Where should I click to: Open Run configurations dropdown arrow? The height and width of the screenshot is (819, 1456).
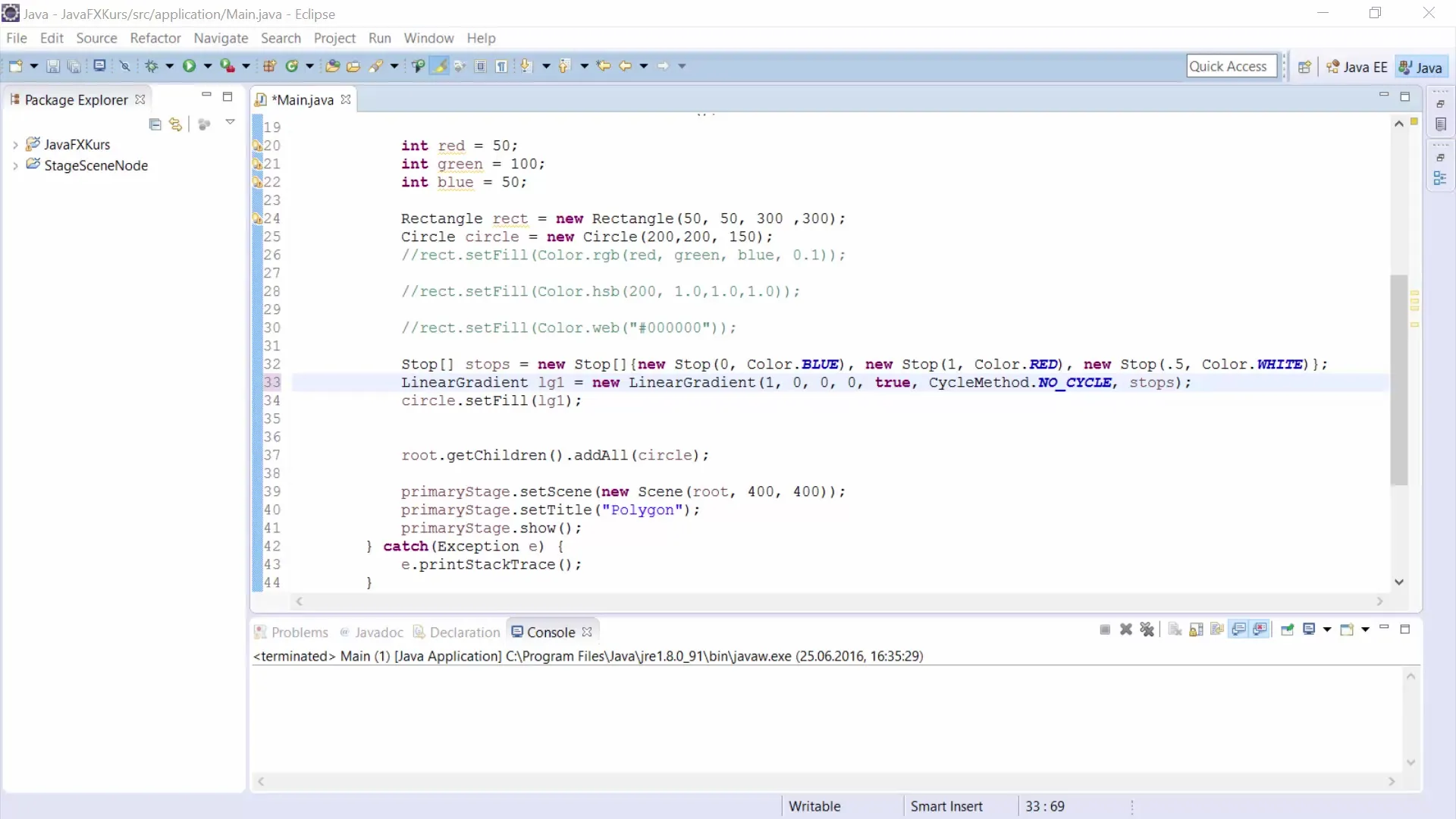pos(207,67)
